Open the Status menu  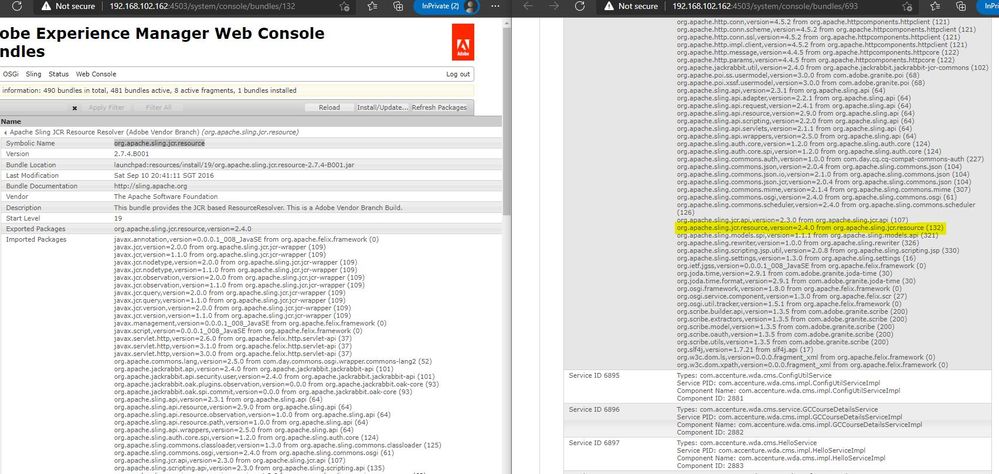pos(58,74)
